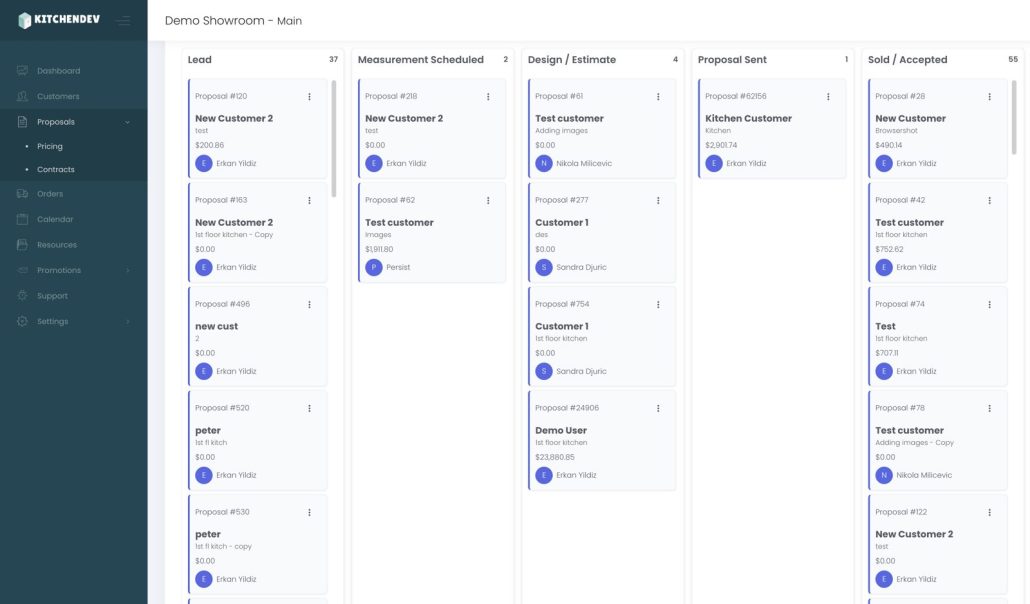Viewport: 1030px width, 604px height.
Task: Open the Kitchen Customer proposal card
Action: pos(772,129)
